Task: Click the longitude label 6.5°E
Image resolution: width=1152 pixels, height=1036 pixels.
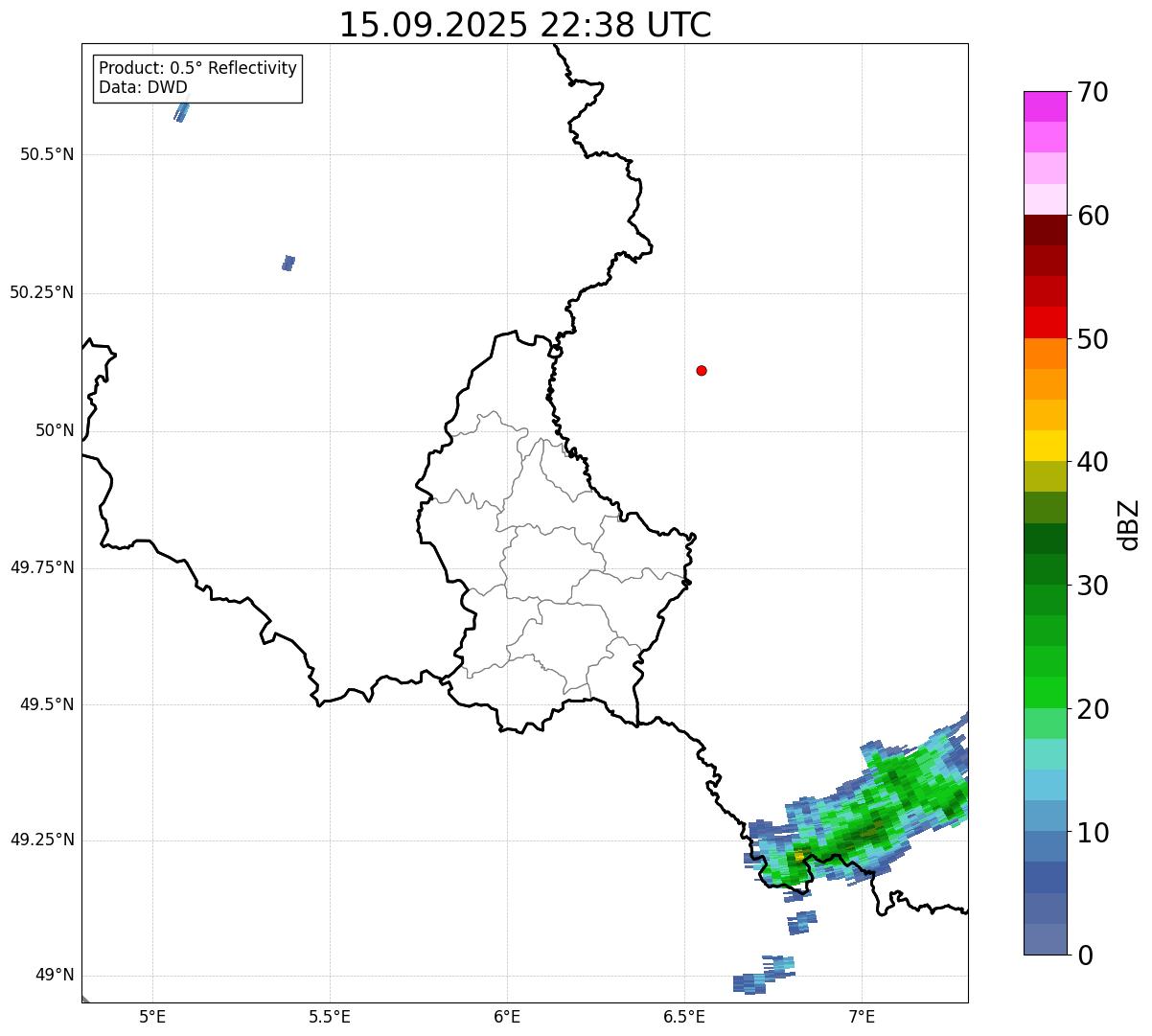Action: click(684, 1016)
